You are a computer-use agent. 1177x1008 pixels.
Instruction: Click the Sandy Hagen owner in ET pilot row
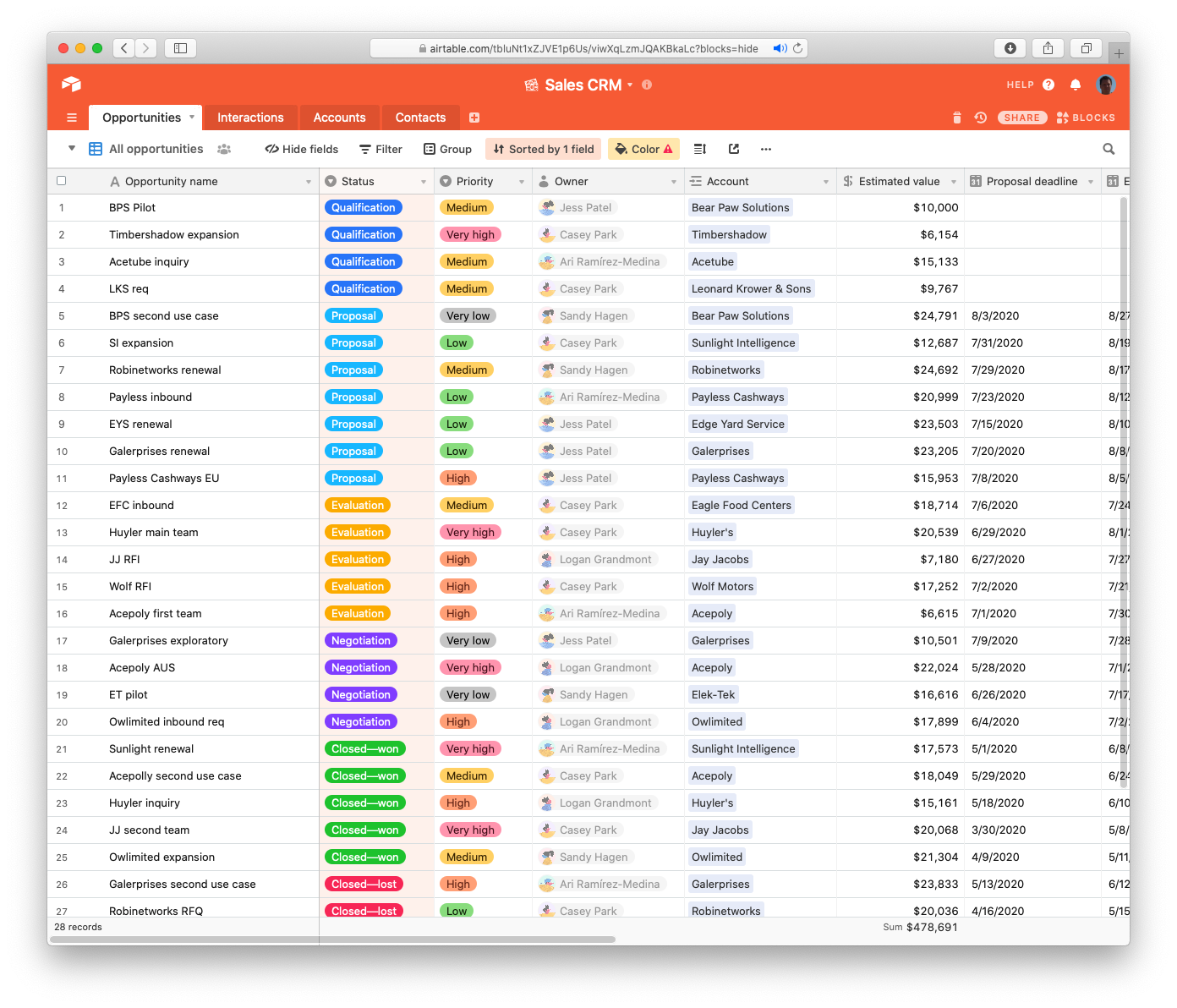(585, 694)
